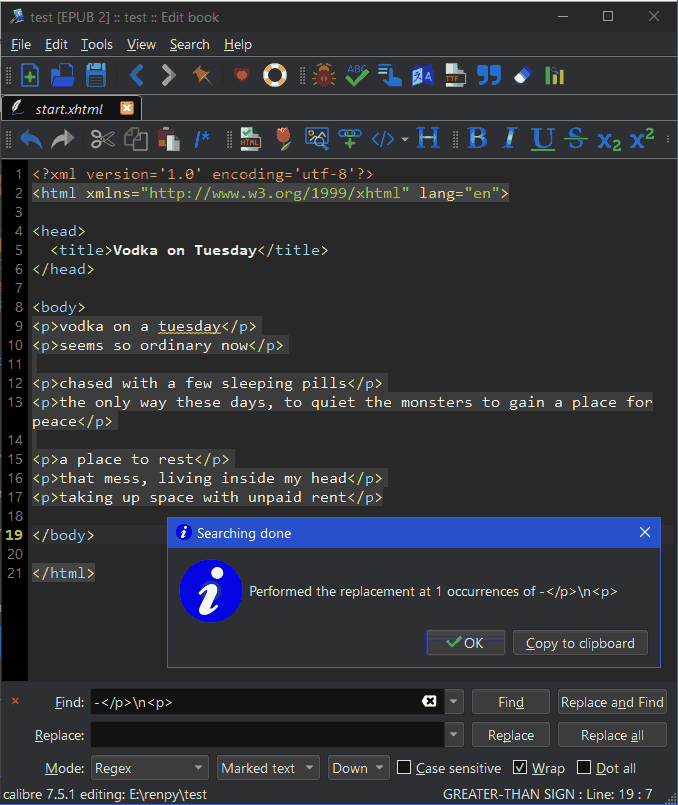This screenshot has width=678, height=805.
Task: Click the red heart donate icon
Action: 242,75
